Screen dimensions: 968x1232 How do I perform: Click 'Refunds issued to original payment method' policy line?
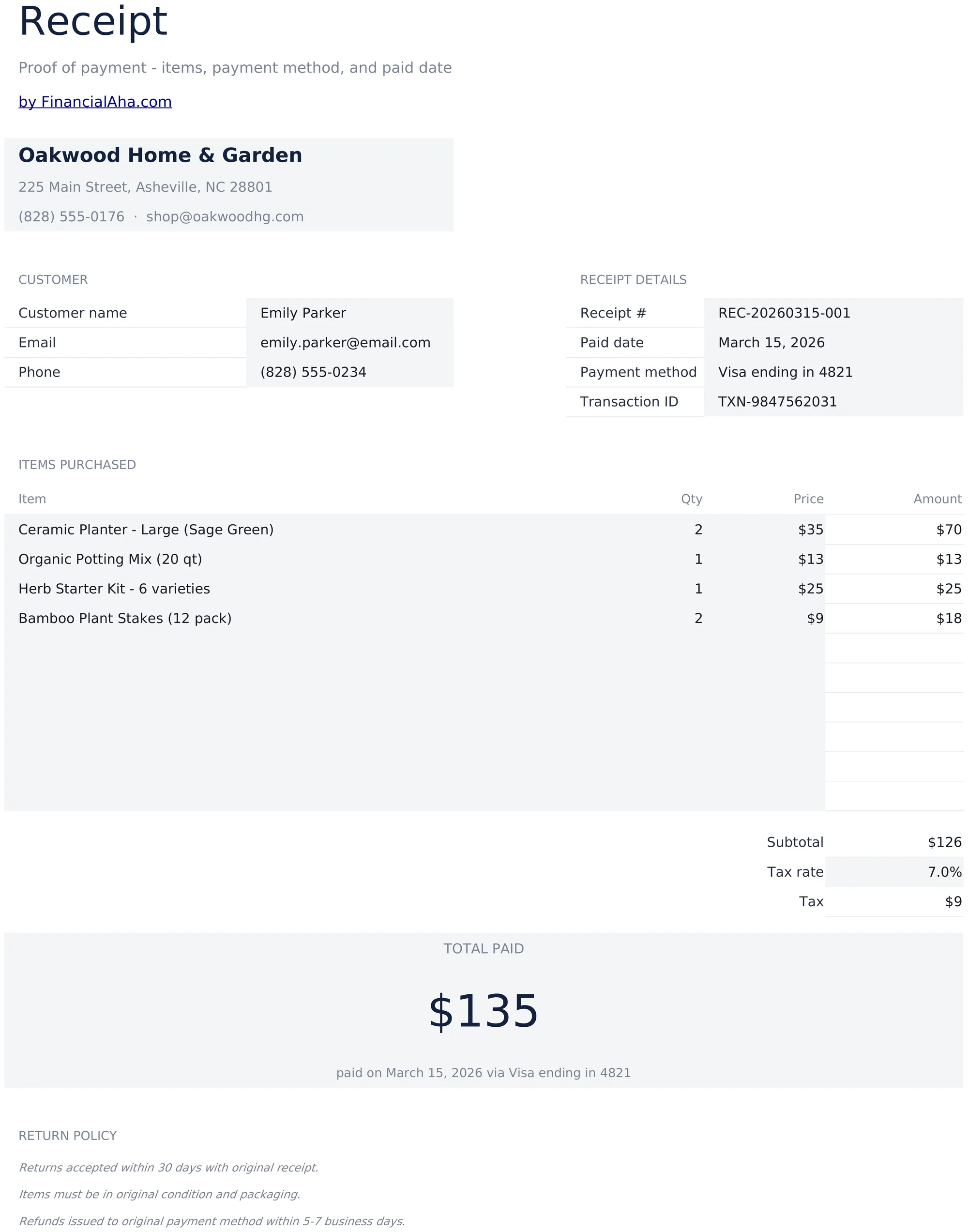click(212, 1221)
